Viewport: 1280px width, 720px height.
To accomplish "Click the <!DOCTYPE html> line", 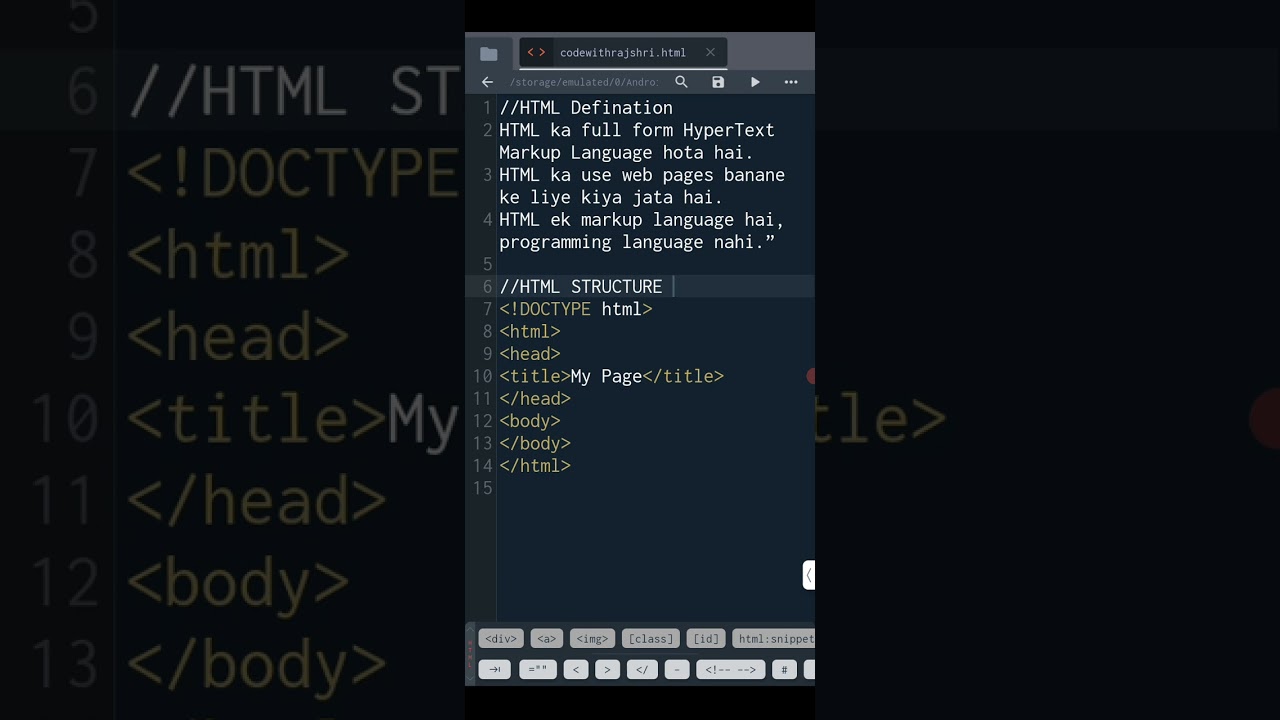I will [x=576, y=309].
